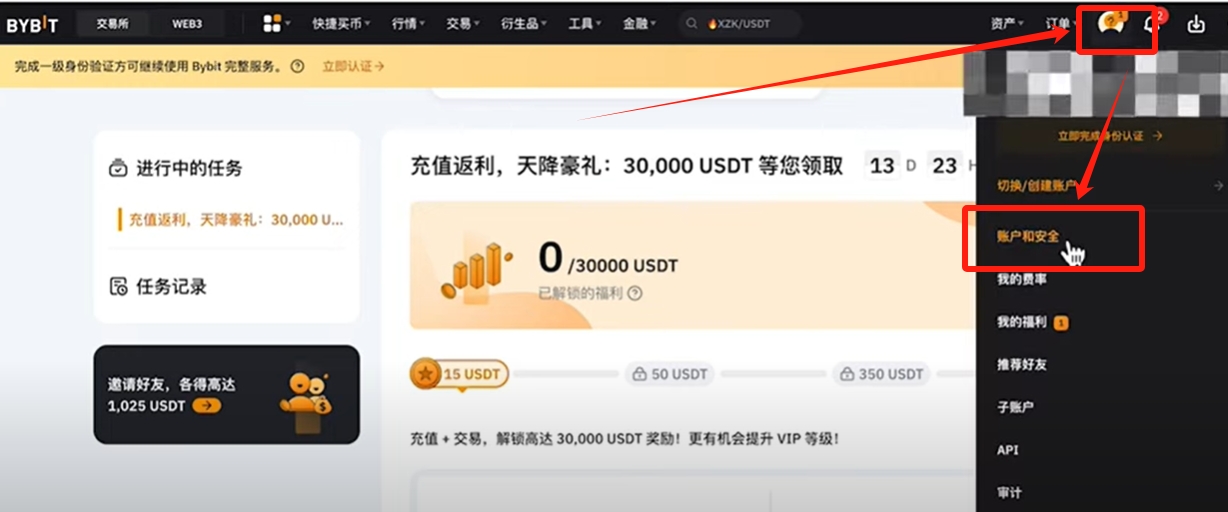Open the apps grid icon

[x=272, y=23]
